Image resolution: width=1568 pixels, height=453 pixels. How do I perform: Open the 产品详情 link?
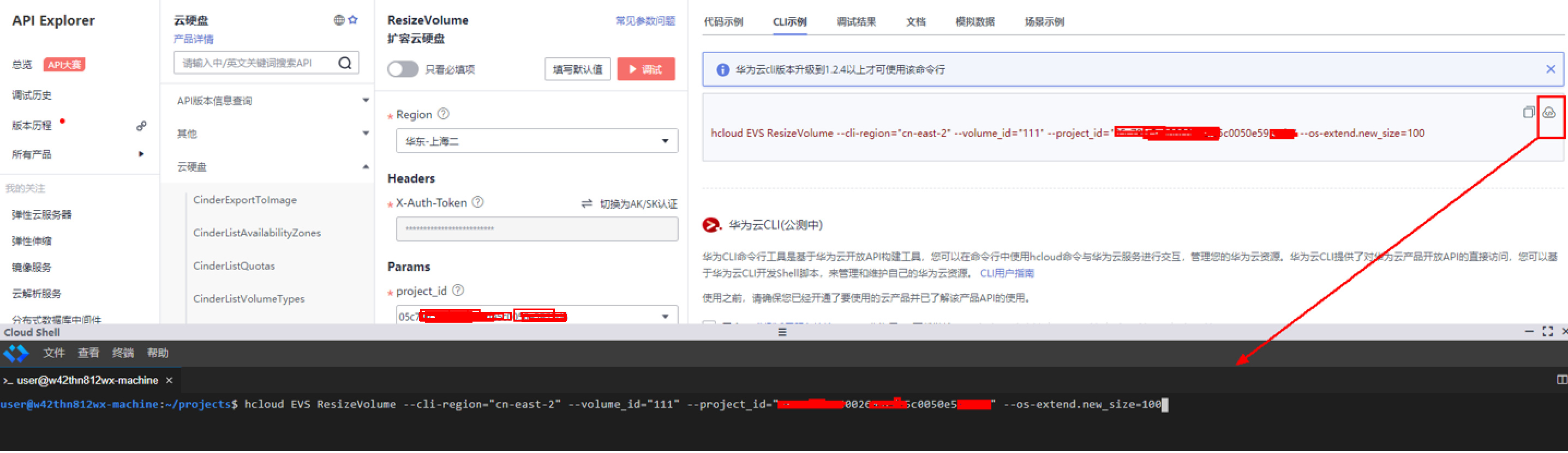point(194,40)
